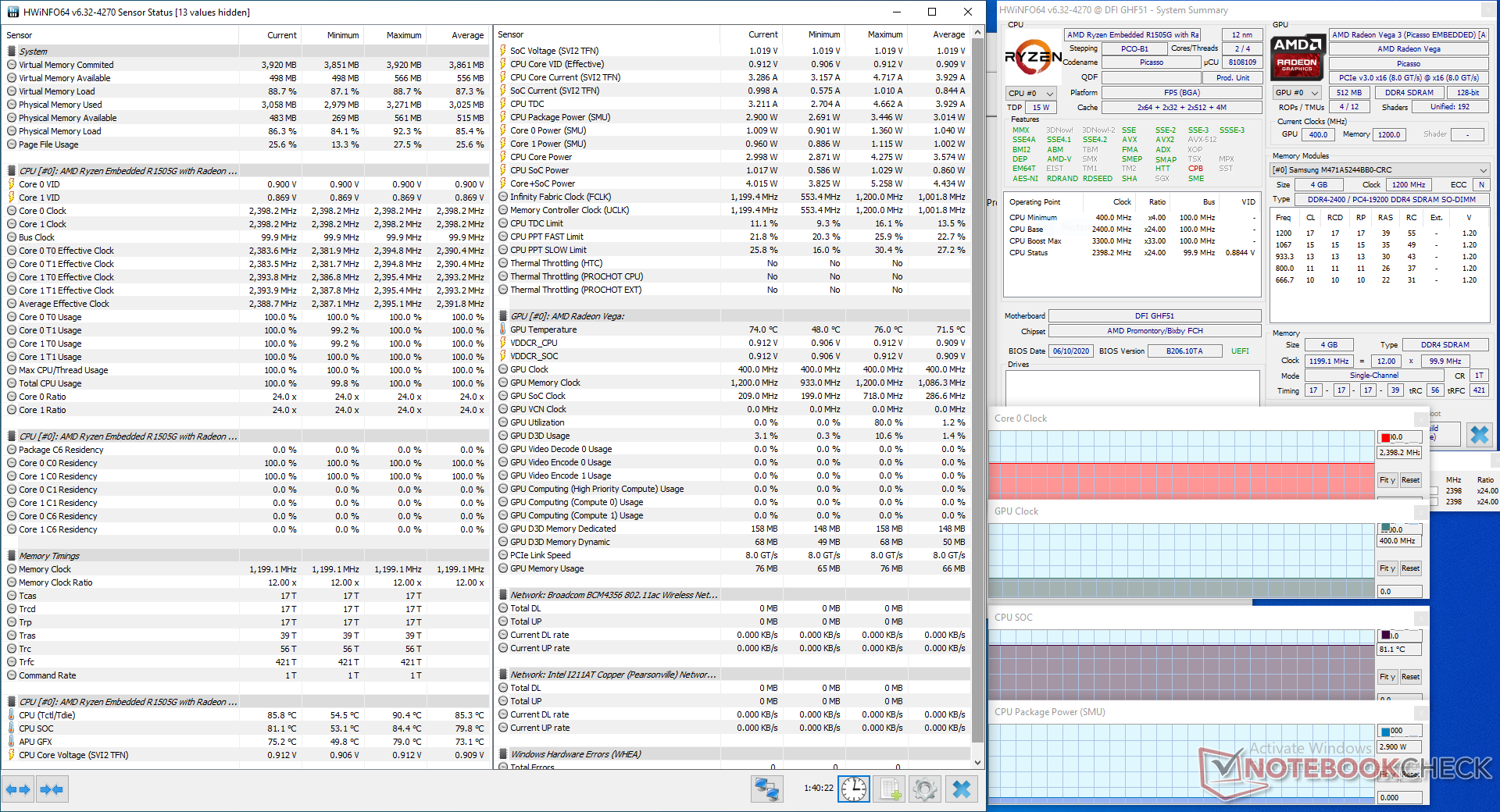The width and height of the screenshot is (1500, 812).
Task: Pick the teal GPU Clock color swatch
Action: click(1386, 529)
